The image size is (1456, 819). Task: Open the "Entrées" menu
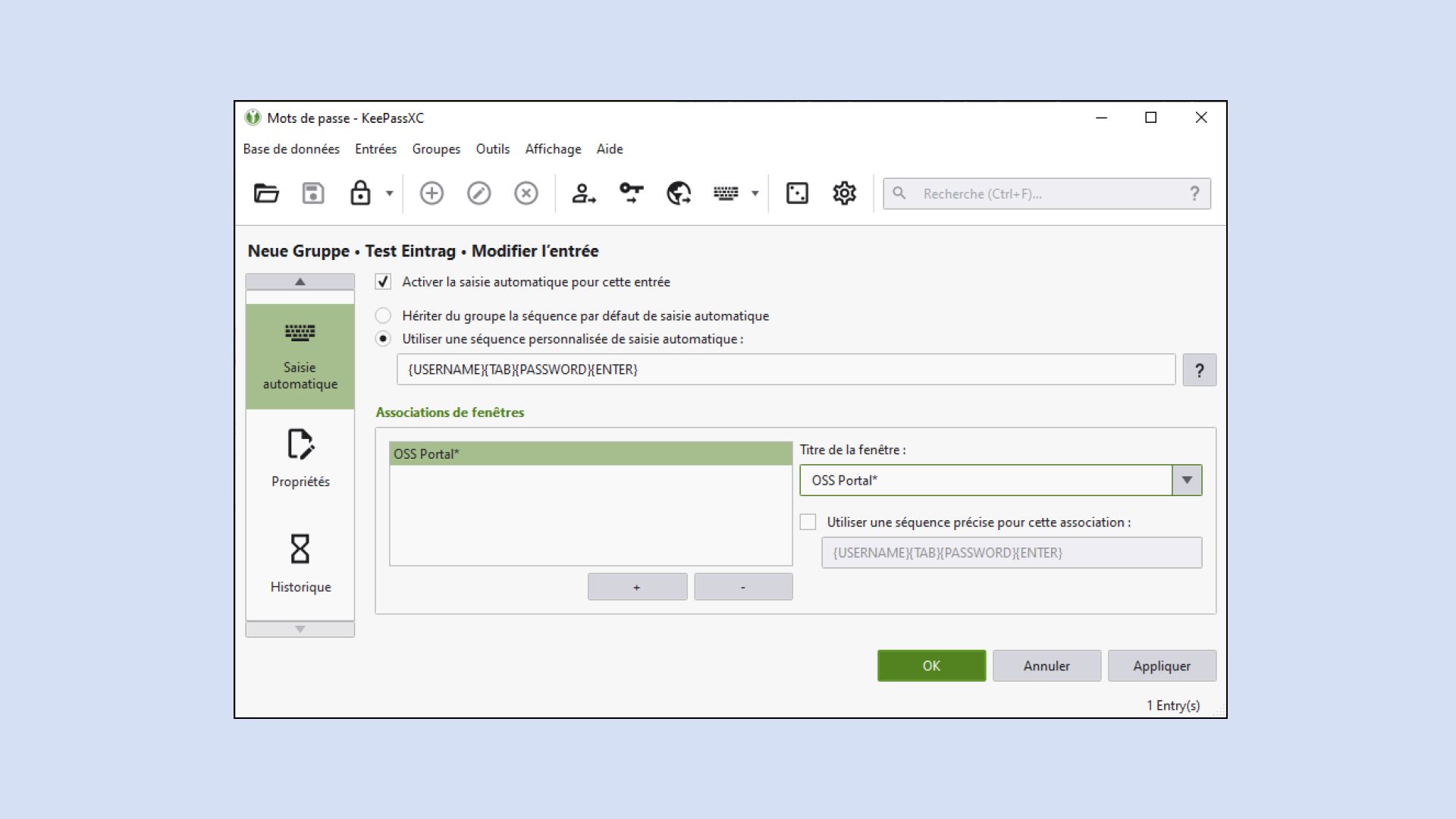tap(375, 149)
